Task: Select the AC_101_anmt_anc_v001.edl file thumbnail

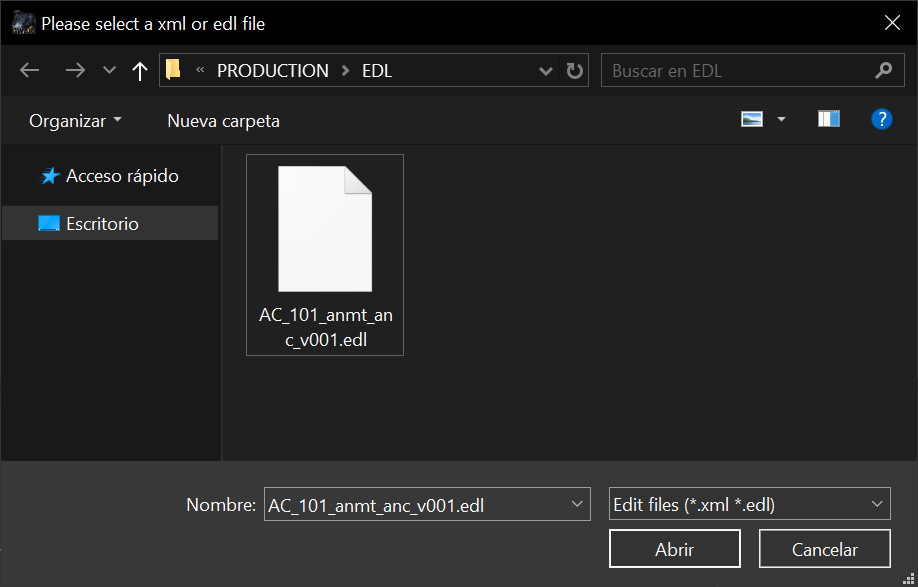Action: [325, 254]
